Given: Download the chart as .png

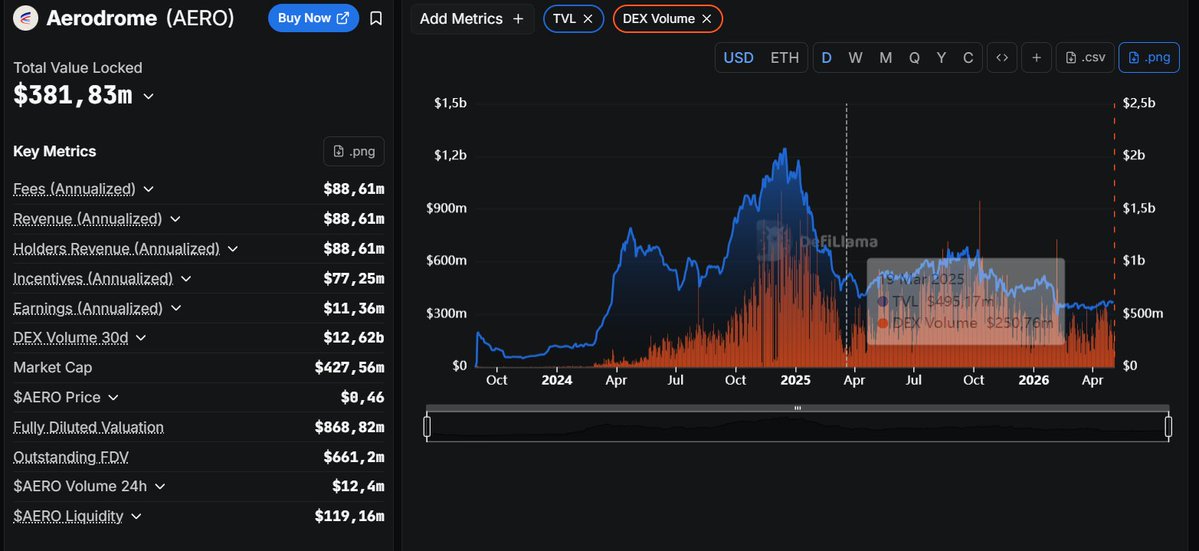Looking at the screenshot, I should [x=1149, y=58].
